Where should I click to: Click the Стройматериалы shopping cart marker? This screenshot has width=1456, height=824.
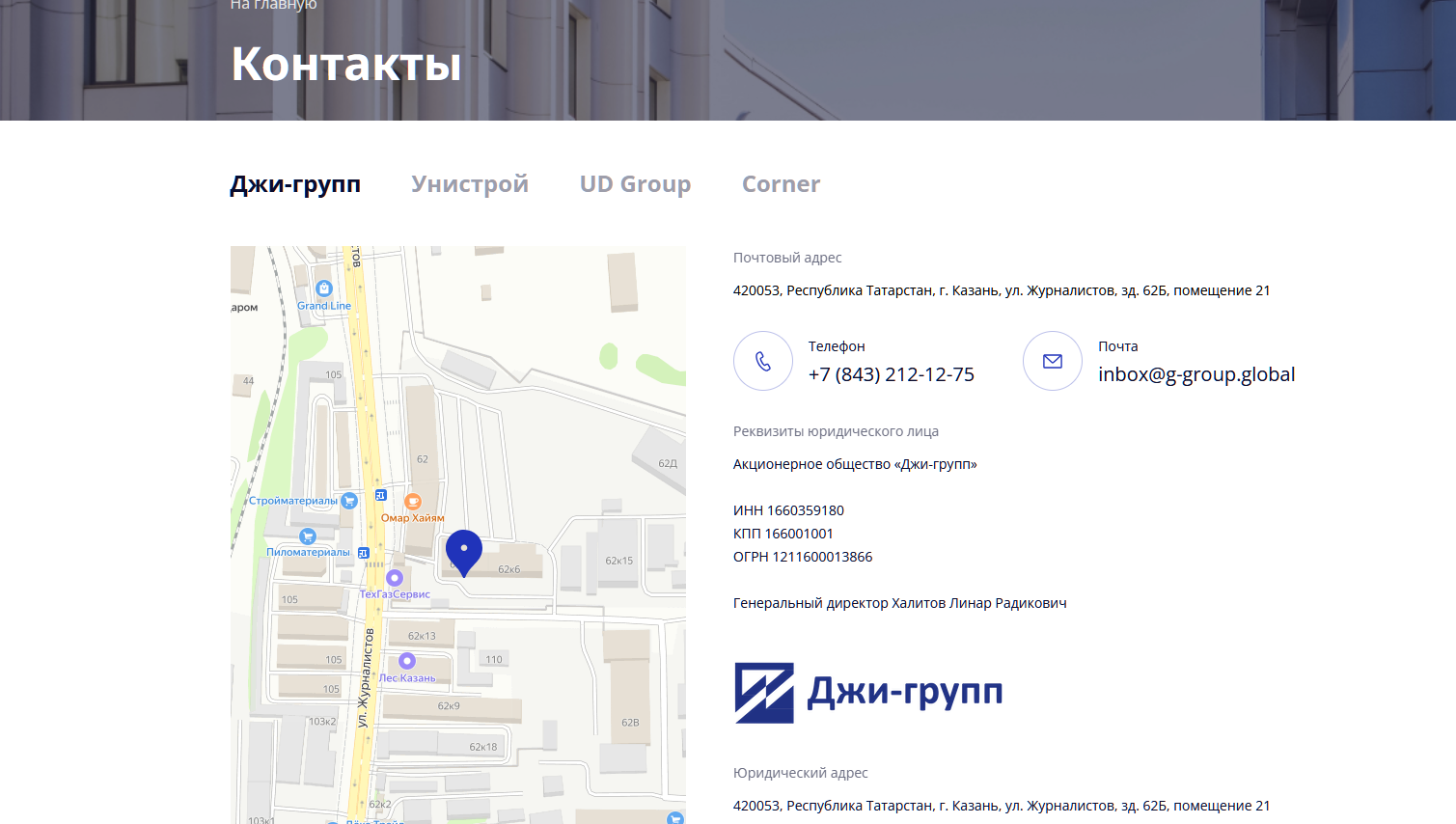click(x=349, y=501)
